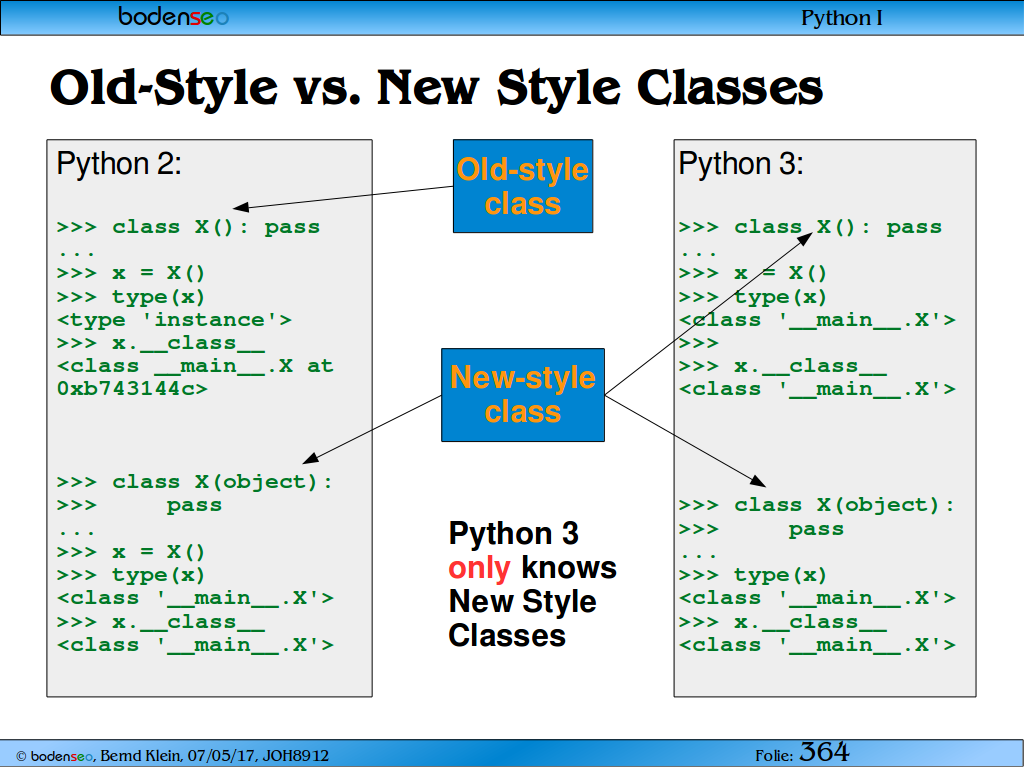Select "class X(): pass" in Python 2 panel
The image size is (1024, 768).
coord(216,227)
